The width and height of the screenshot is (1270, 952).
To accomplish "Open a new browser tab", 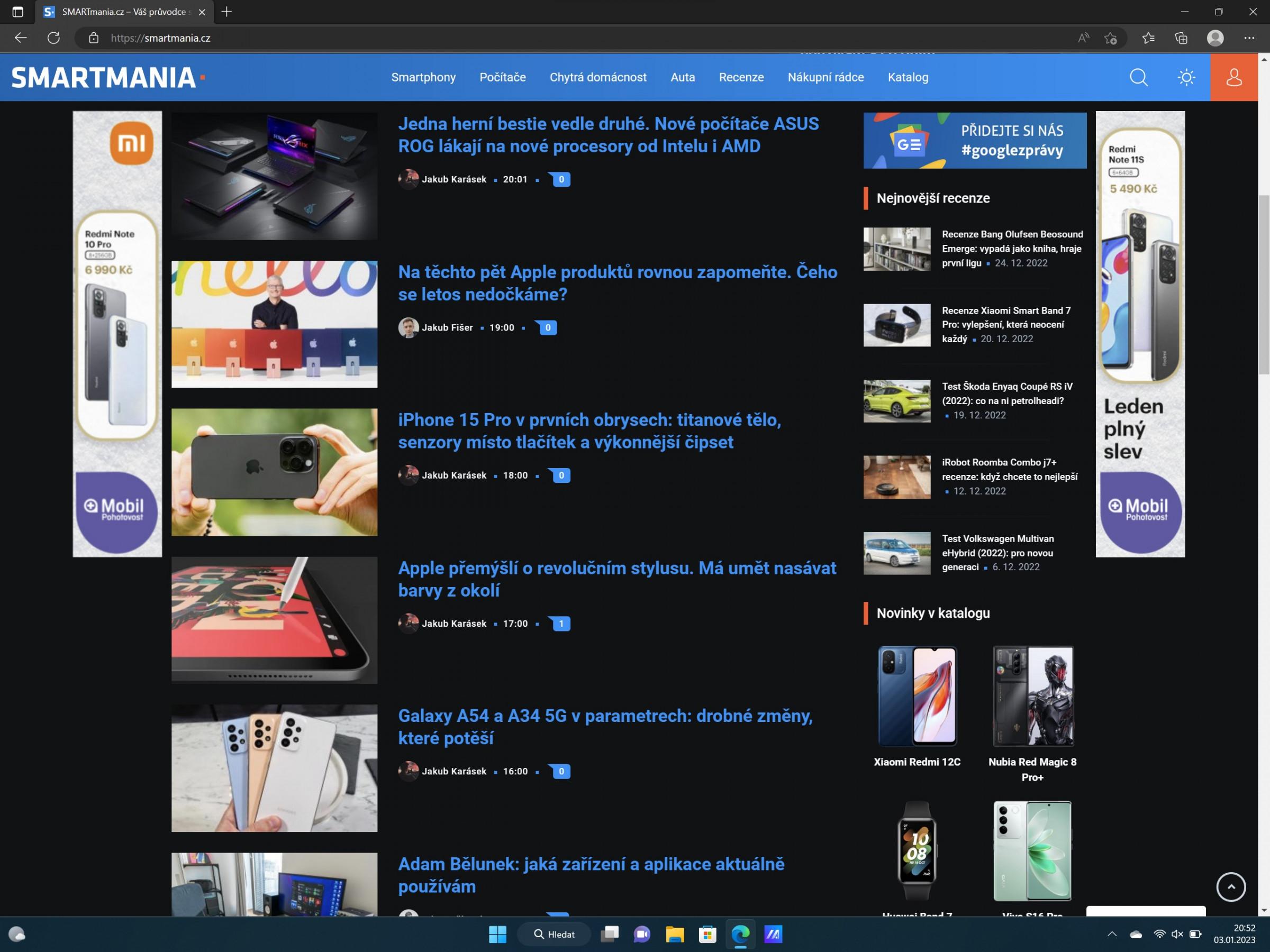I will 226,12.
